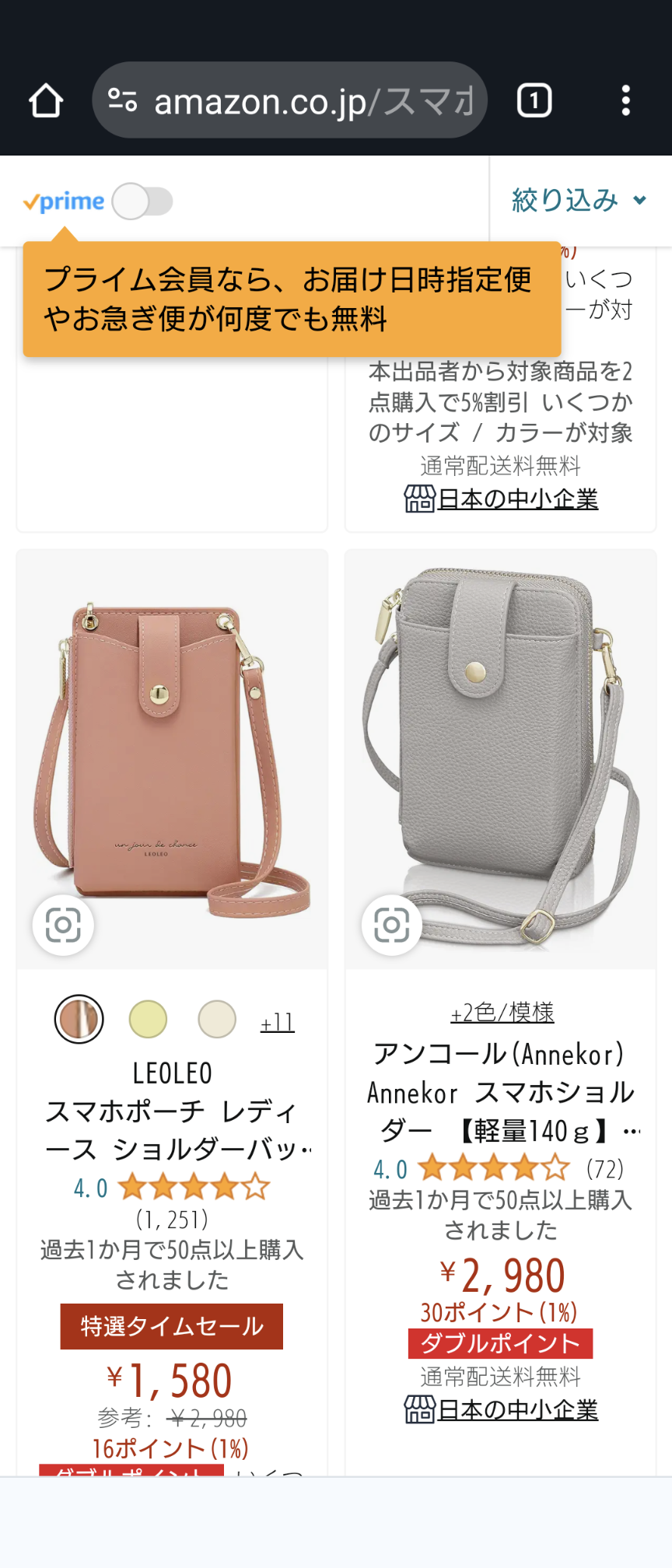Open the tab switcher showing 1 tab
The image size is (672, 1568).
(534, 100)
